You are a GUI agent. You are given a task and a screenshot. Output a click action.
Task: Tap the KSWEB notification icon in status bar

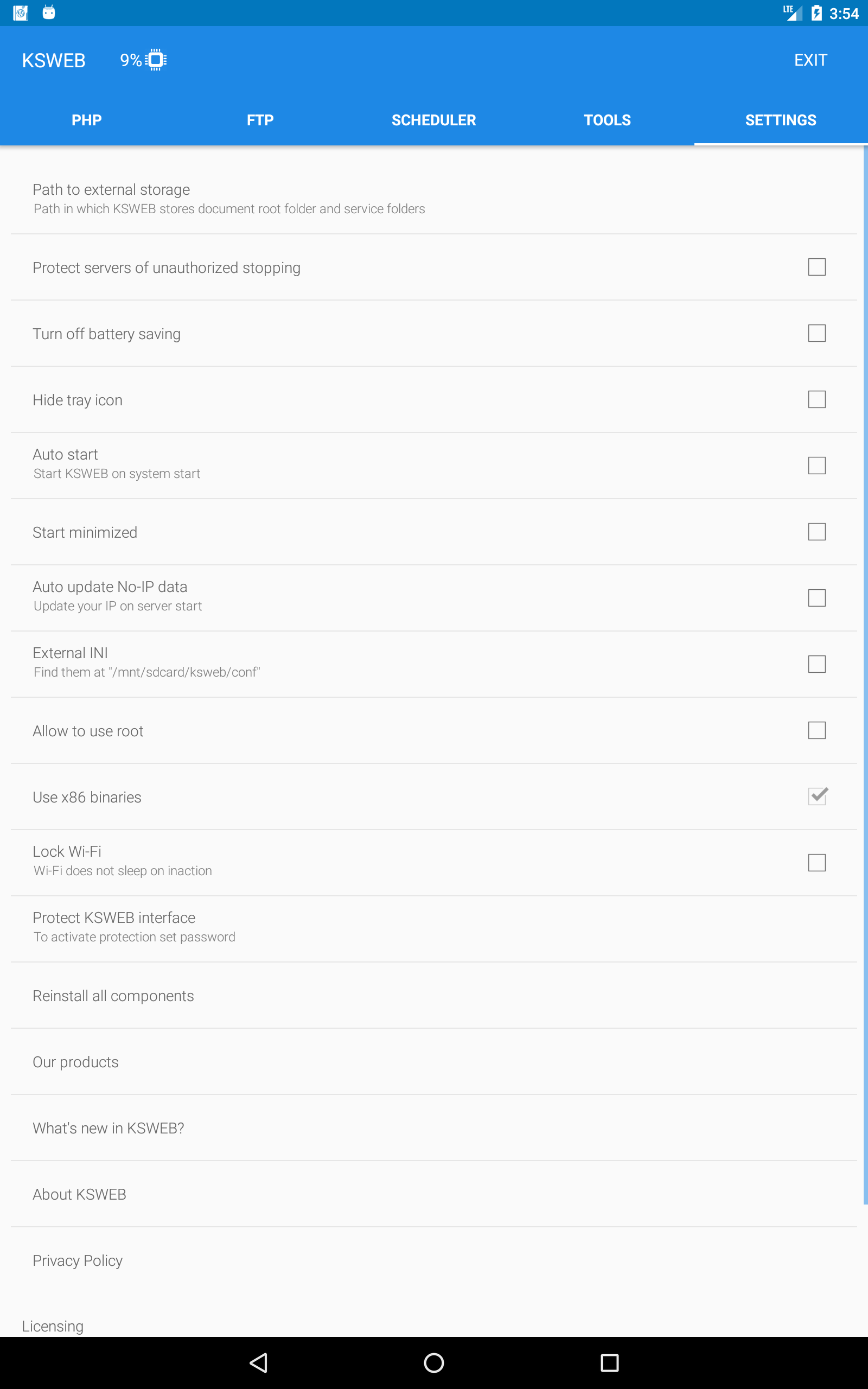(21, 12)
